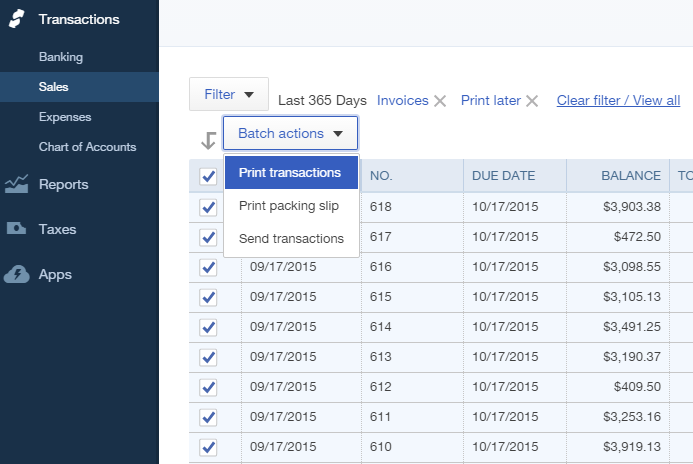The image size is (693, 464).
Task: Toggle the select-all checkbox in header
Action: point(208,176)
